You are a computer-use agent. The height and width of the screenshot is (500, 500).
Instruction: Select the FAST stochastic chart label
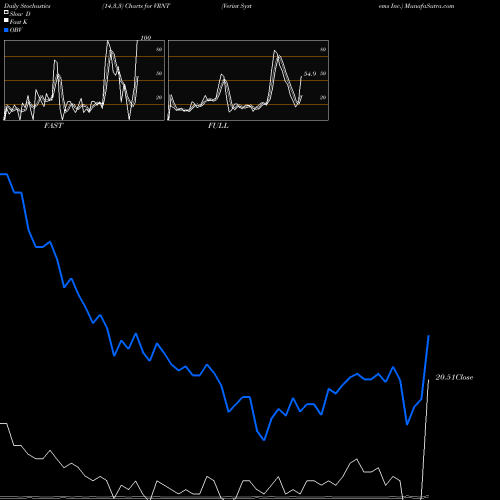point(53,126)
